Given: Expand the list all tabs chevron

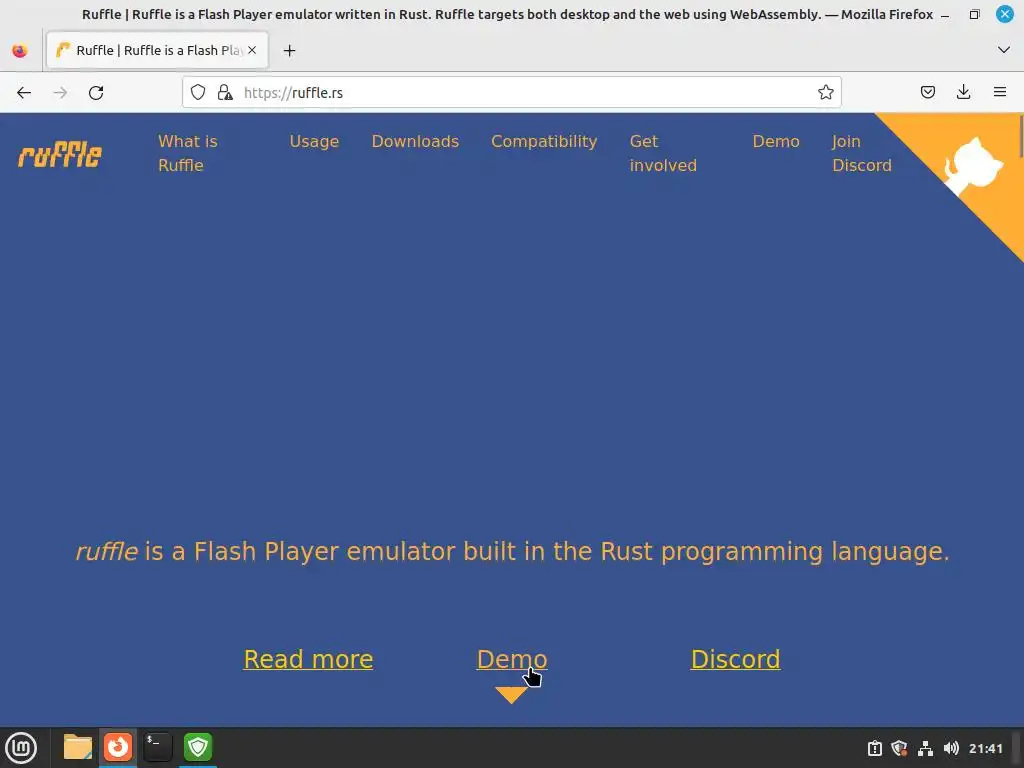Looking at the screenshot, I should [1004, 50].
